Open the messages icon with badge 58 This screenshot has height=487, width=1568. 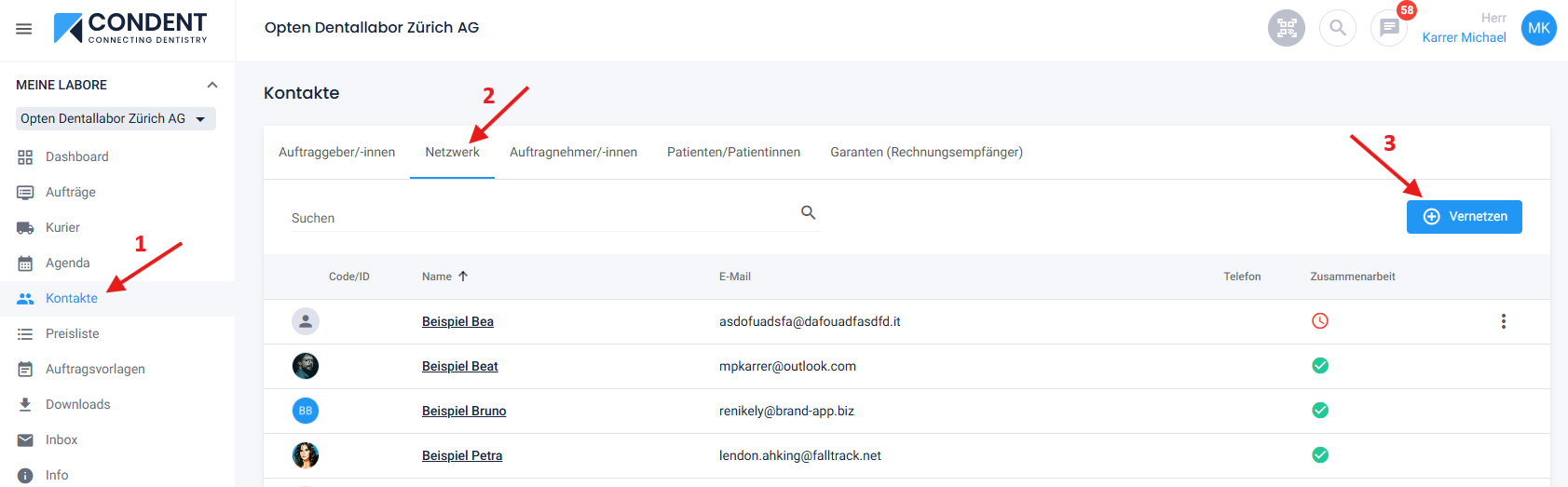1389,28
